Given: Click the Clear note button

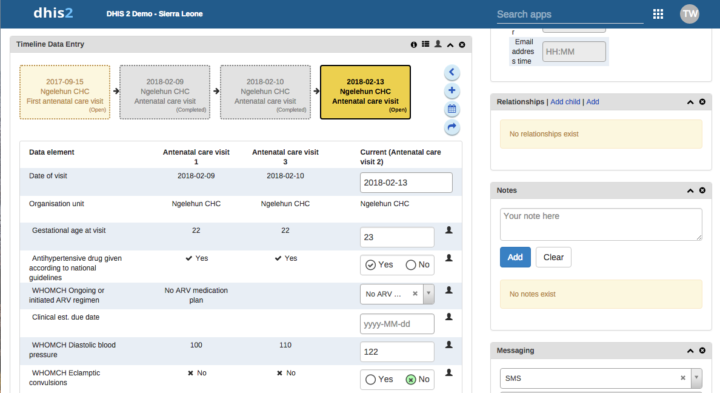Looking at the screenshot, I should 553,257.
